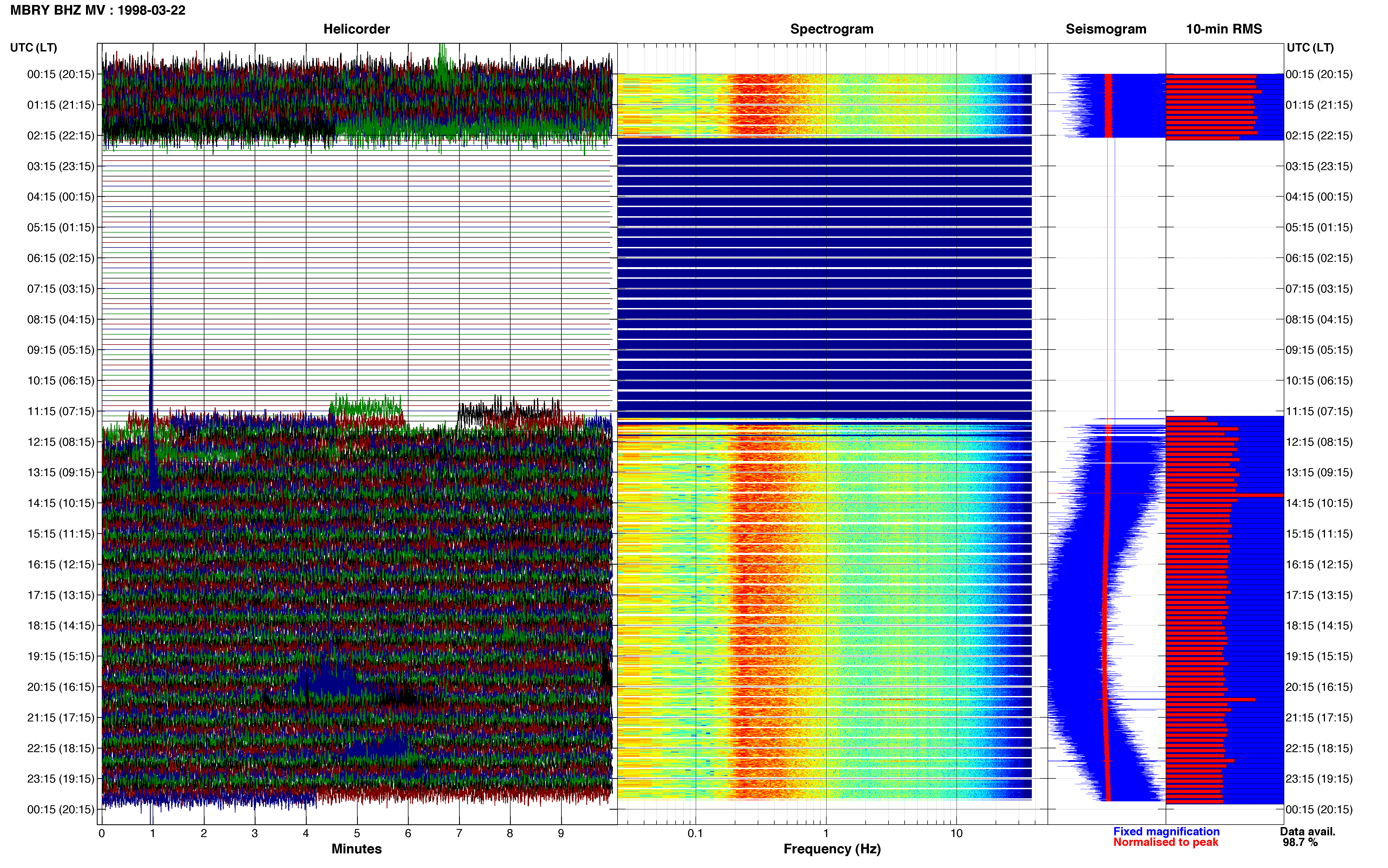
Task: Click the left '03:15 (23:15)' time label
Action: click(x=60, y=166)
